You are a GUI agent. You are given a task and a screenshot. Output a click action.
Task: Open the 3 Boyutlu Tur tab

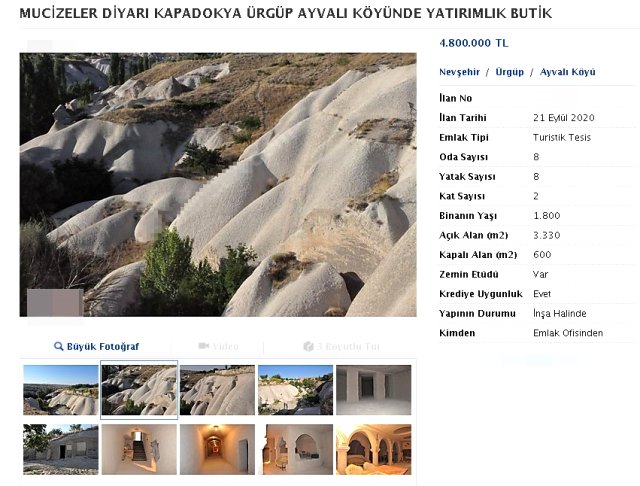[349, 346]
